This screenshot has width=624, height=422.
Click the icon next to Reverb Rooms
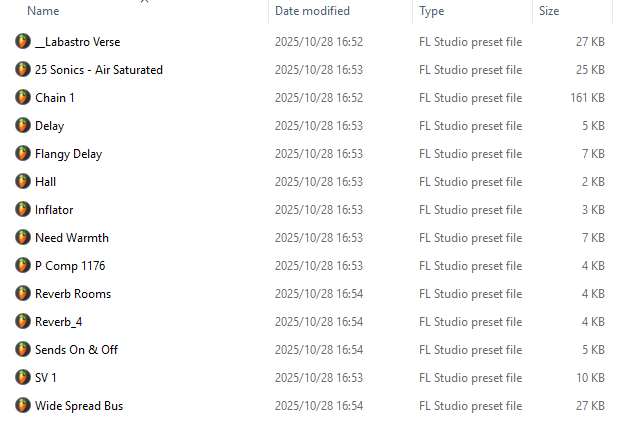tap(23, 293)
